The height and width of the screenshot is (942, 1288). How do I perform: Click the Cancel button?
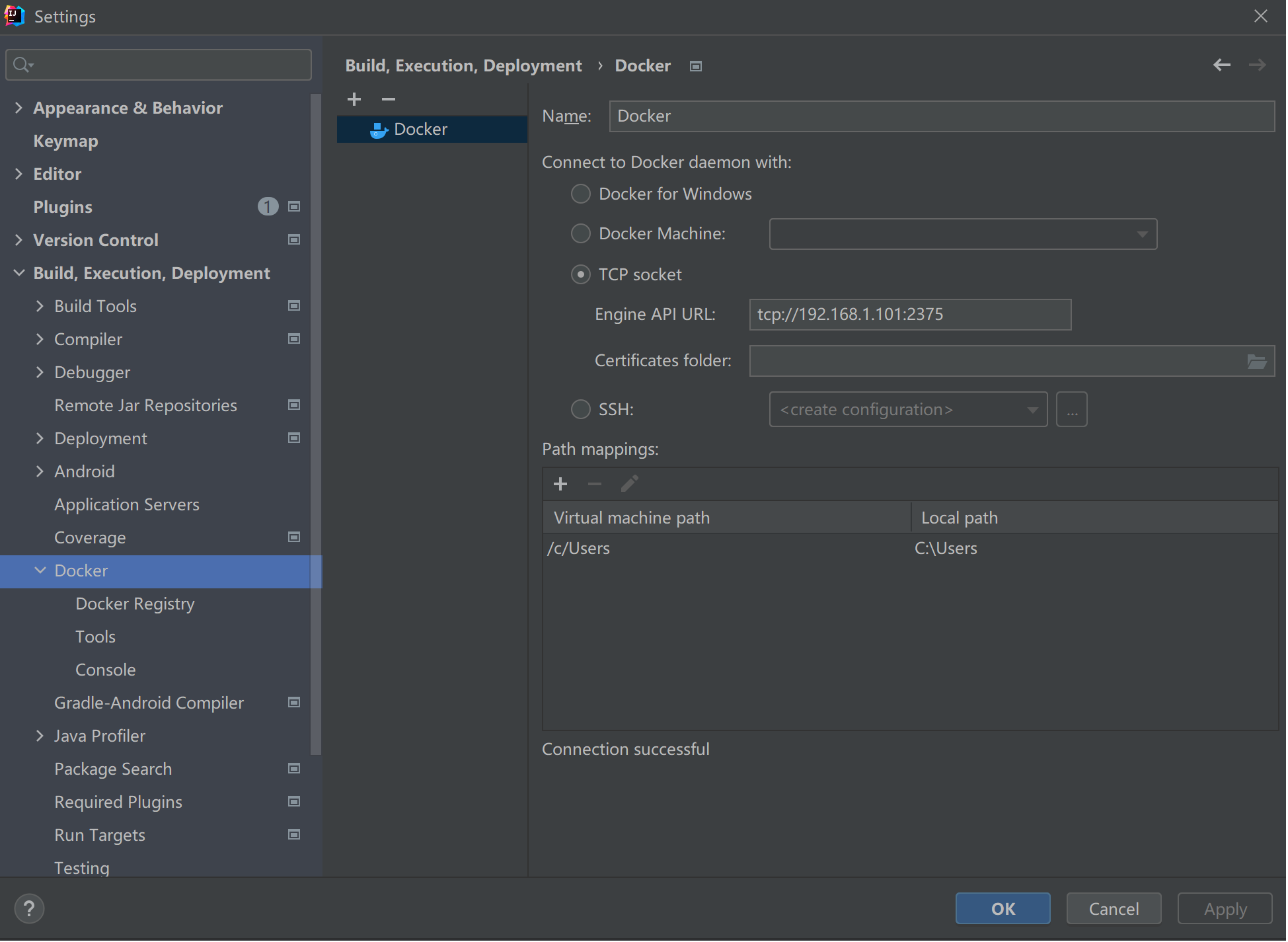point(1114,909)
